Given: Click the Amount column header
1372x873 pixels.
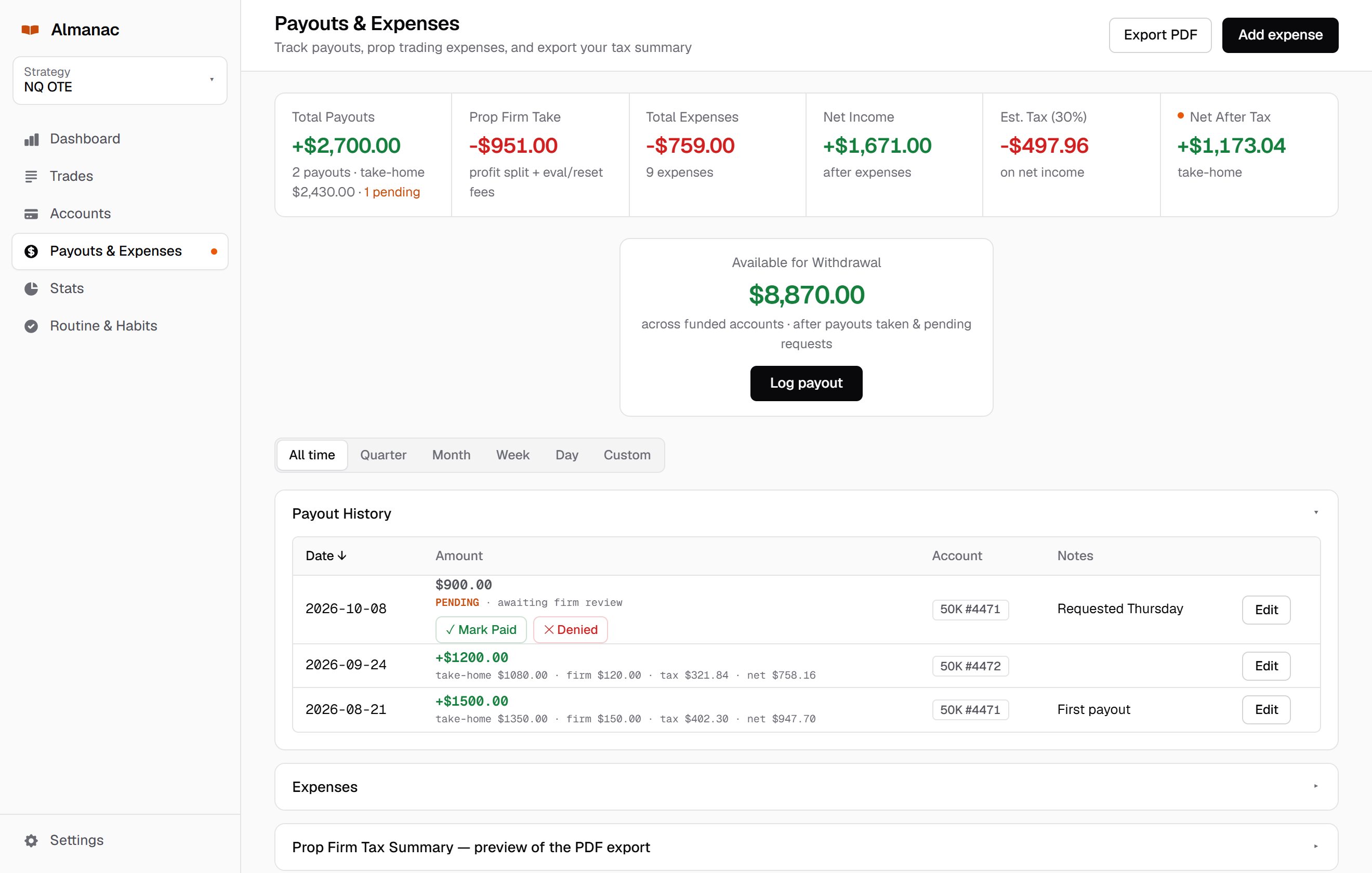Looking at the screenshot, I should [x=459, y=556].
